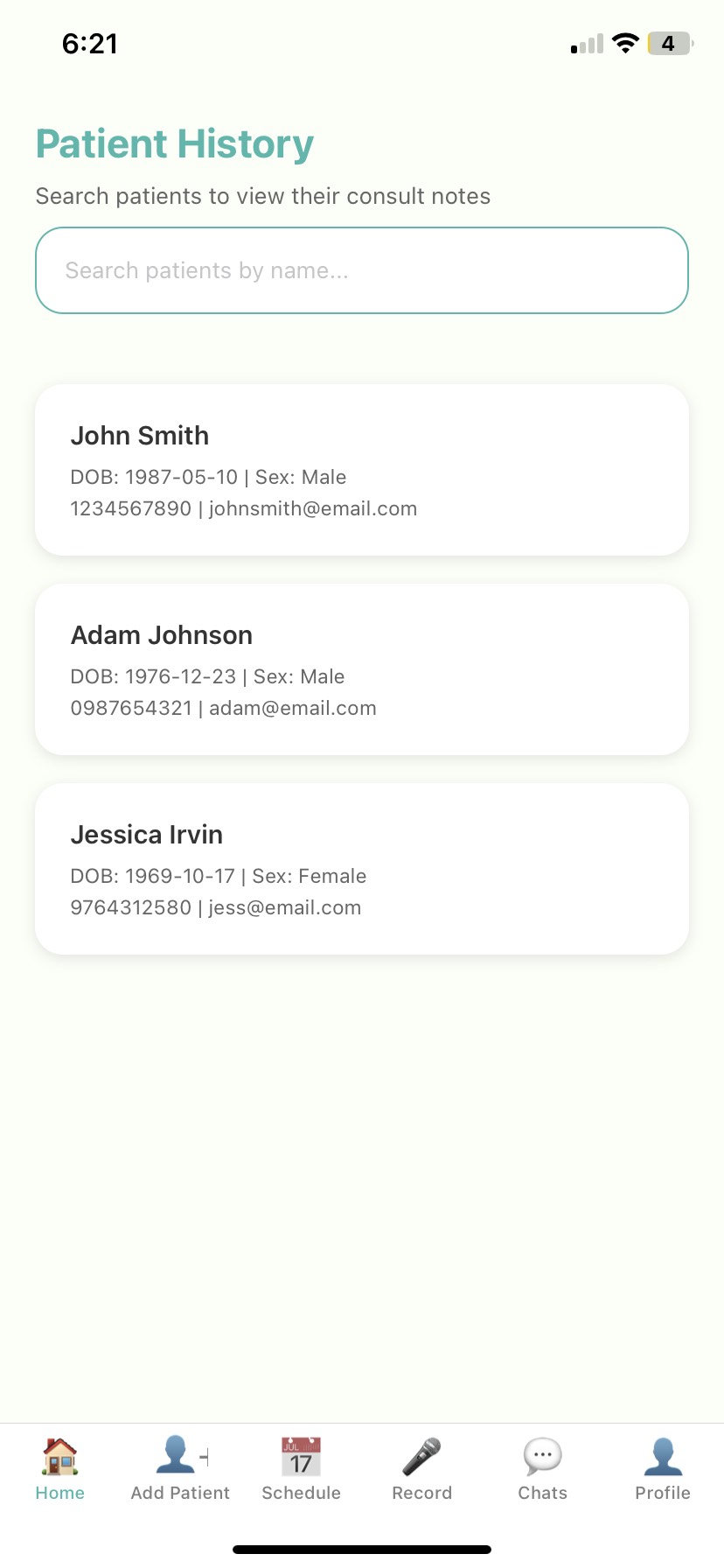Tap the Home house icon
The width and height of the screenshot is (724, 1568).
click(60, 1457)
